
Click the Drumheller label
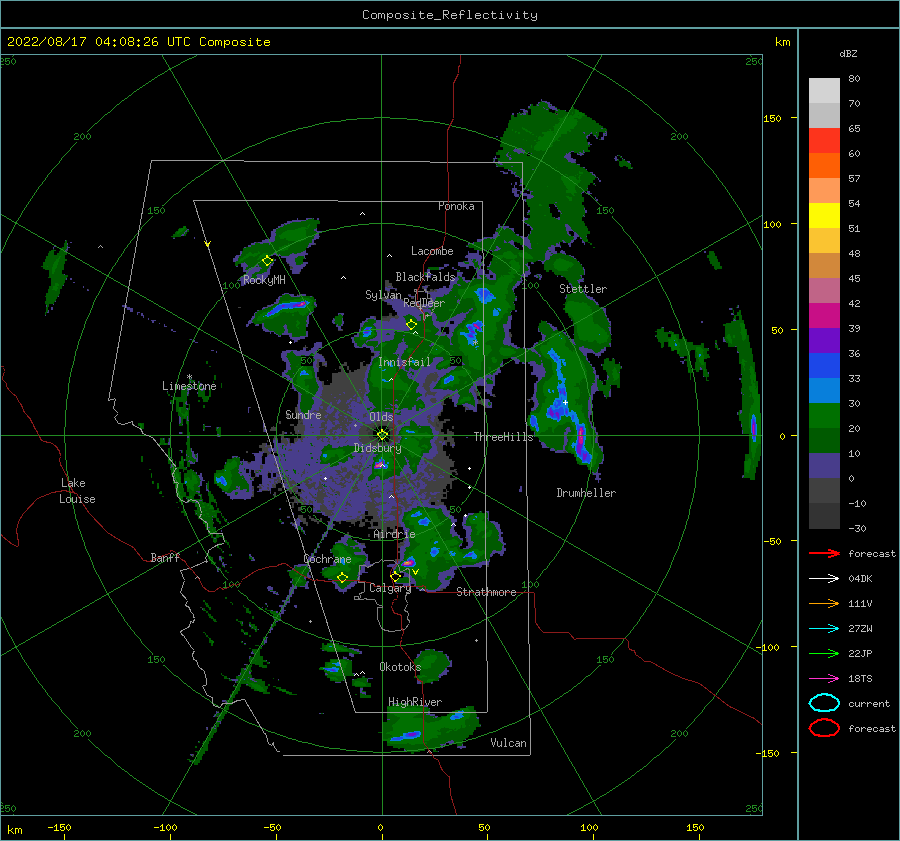(586, 493)
